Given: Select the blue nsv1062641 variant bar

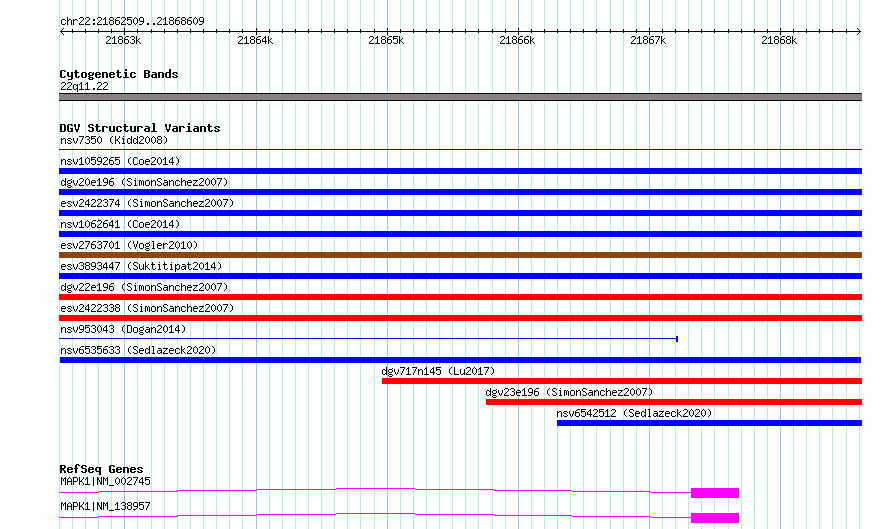Looking at the screenshot, I should point(460,234).
